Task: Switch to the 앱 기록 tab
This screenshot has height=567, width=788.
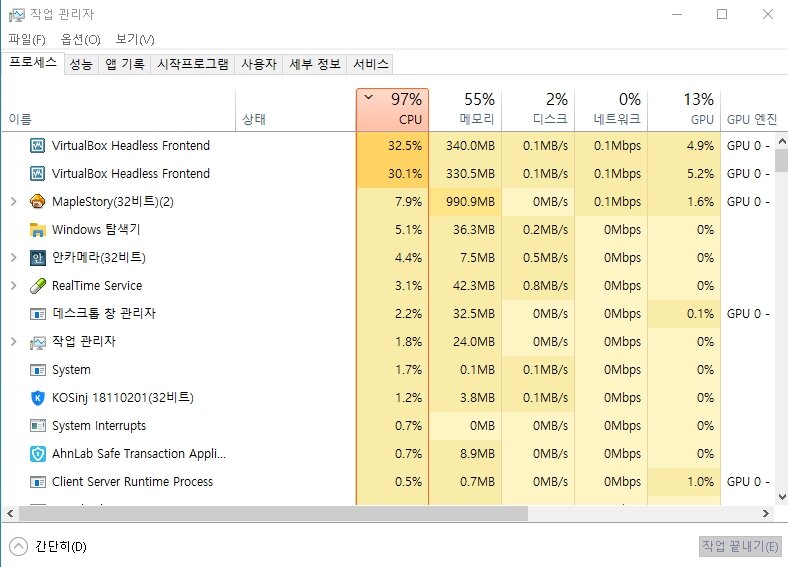Action: [125, 64]
